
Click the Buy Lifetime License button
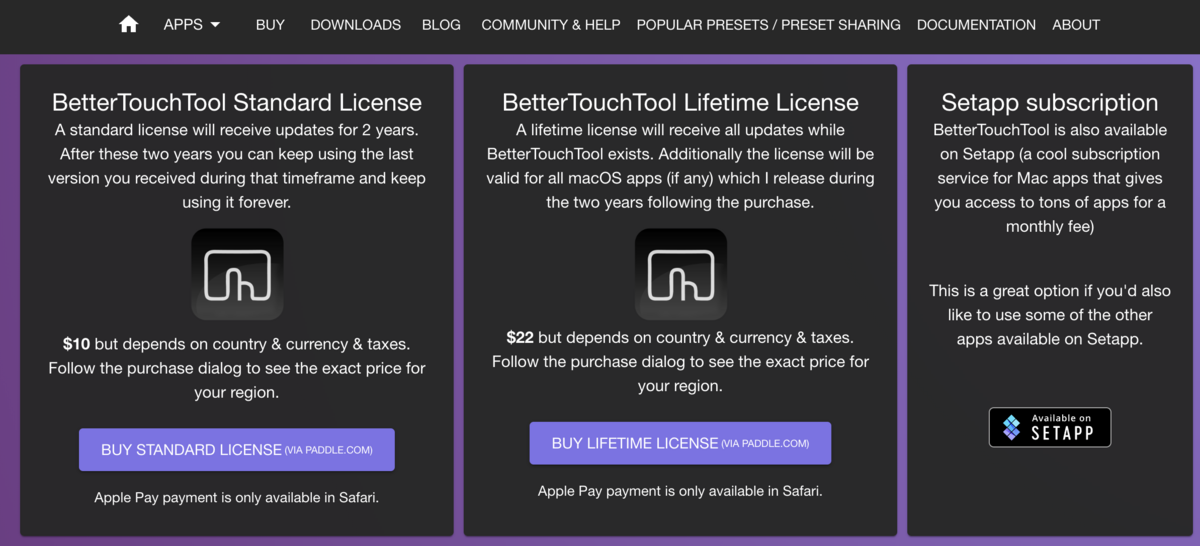tap(680, 443)
